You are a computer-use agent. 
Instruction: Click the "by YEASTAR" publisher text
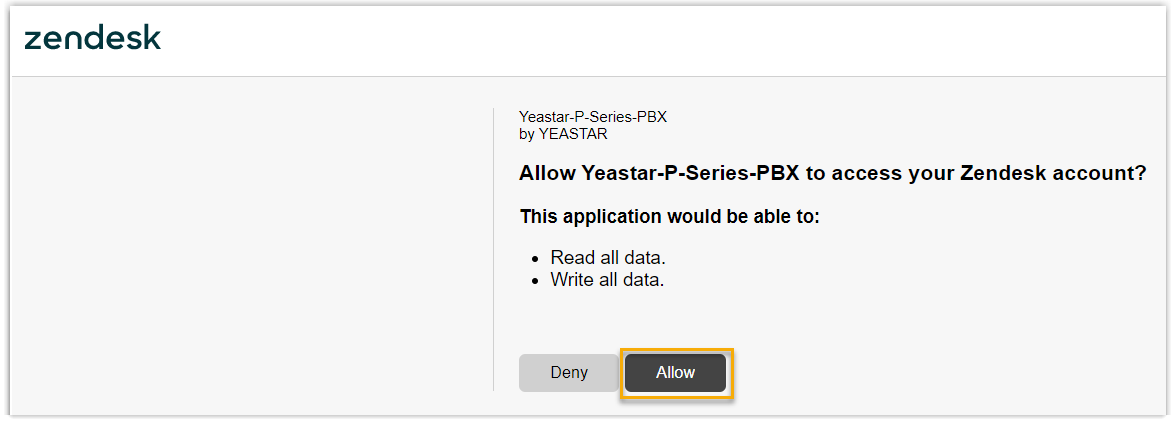(x=563, y=133)
